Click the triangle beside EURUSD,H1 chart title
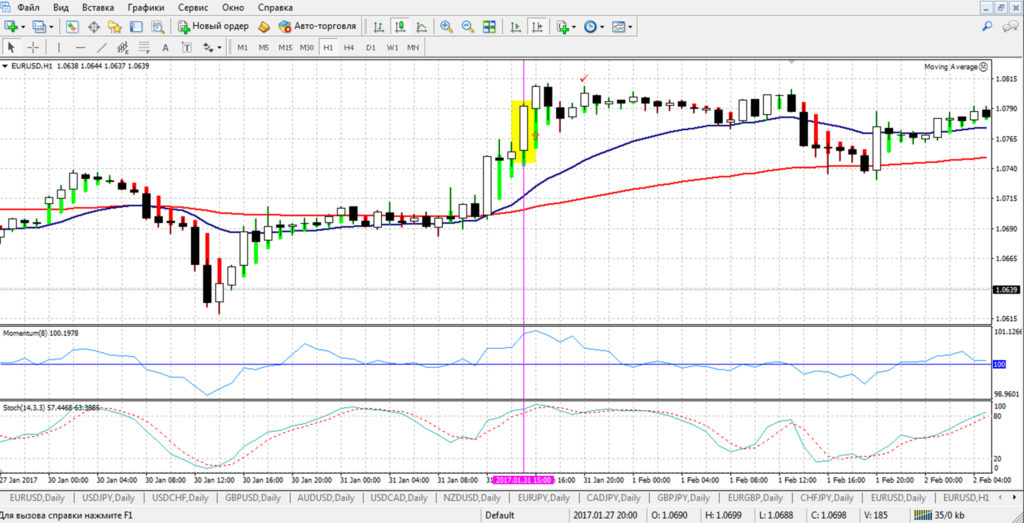 click(x=5, y=66)
